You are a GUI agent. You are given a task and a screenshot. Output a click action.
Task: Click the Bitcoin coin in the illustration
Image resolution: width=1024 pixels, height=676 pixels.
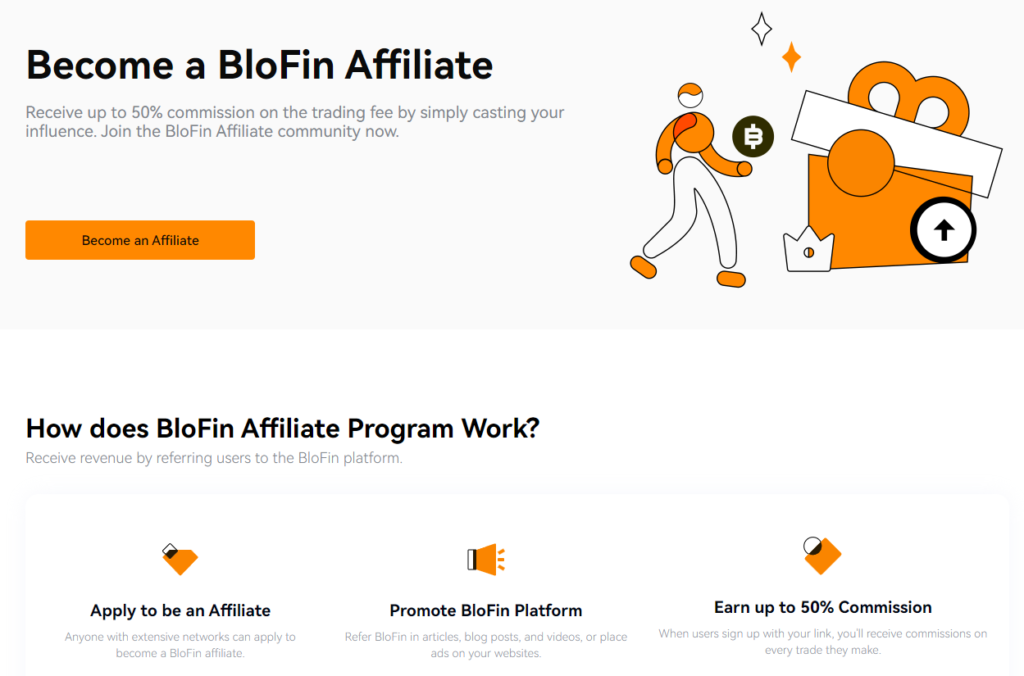751,137
